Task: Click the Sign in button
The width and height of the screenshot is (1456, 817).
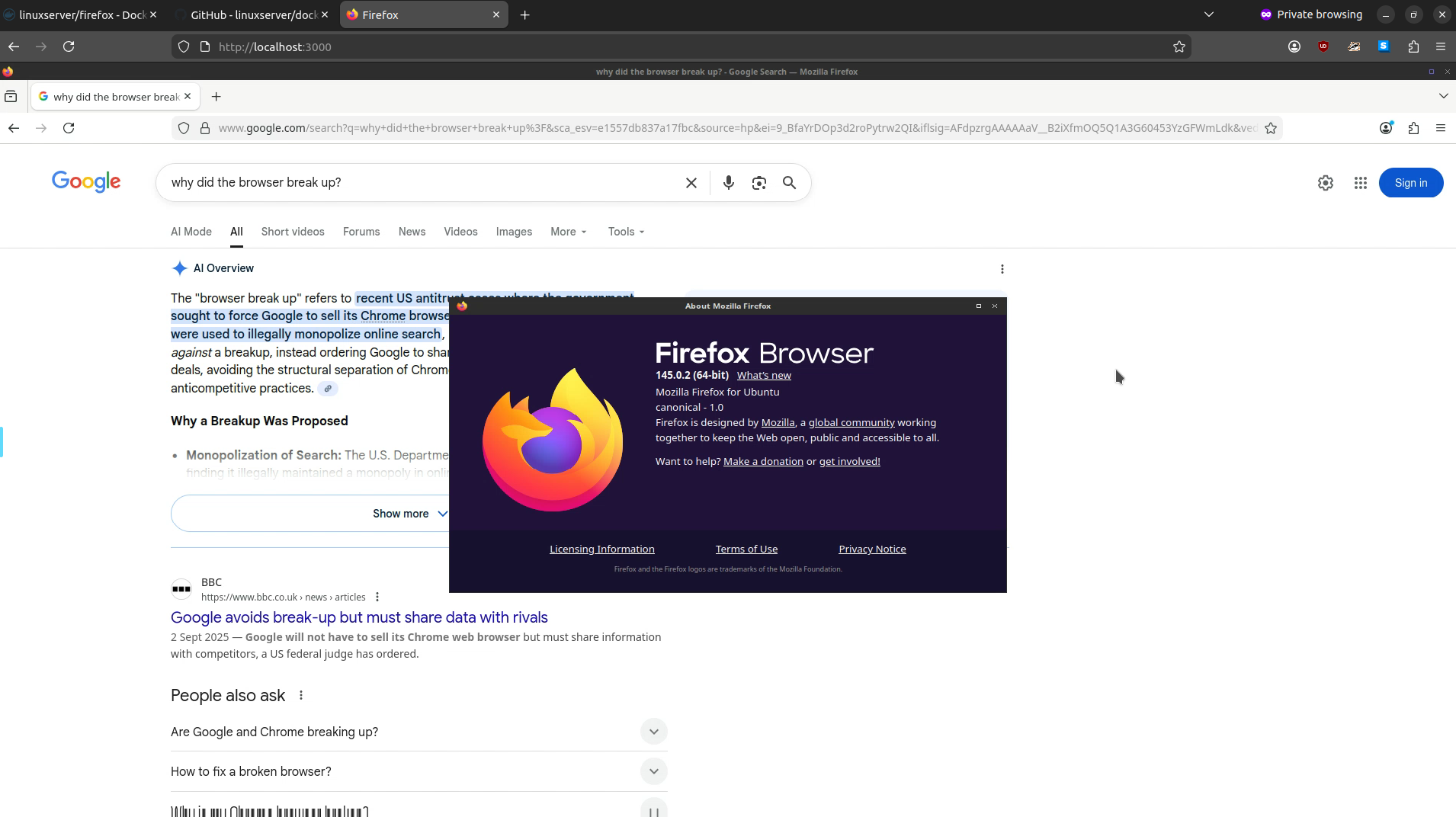Action: (1409, 183)
